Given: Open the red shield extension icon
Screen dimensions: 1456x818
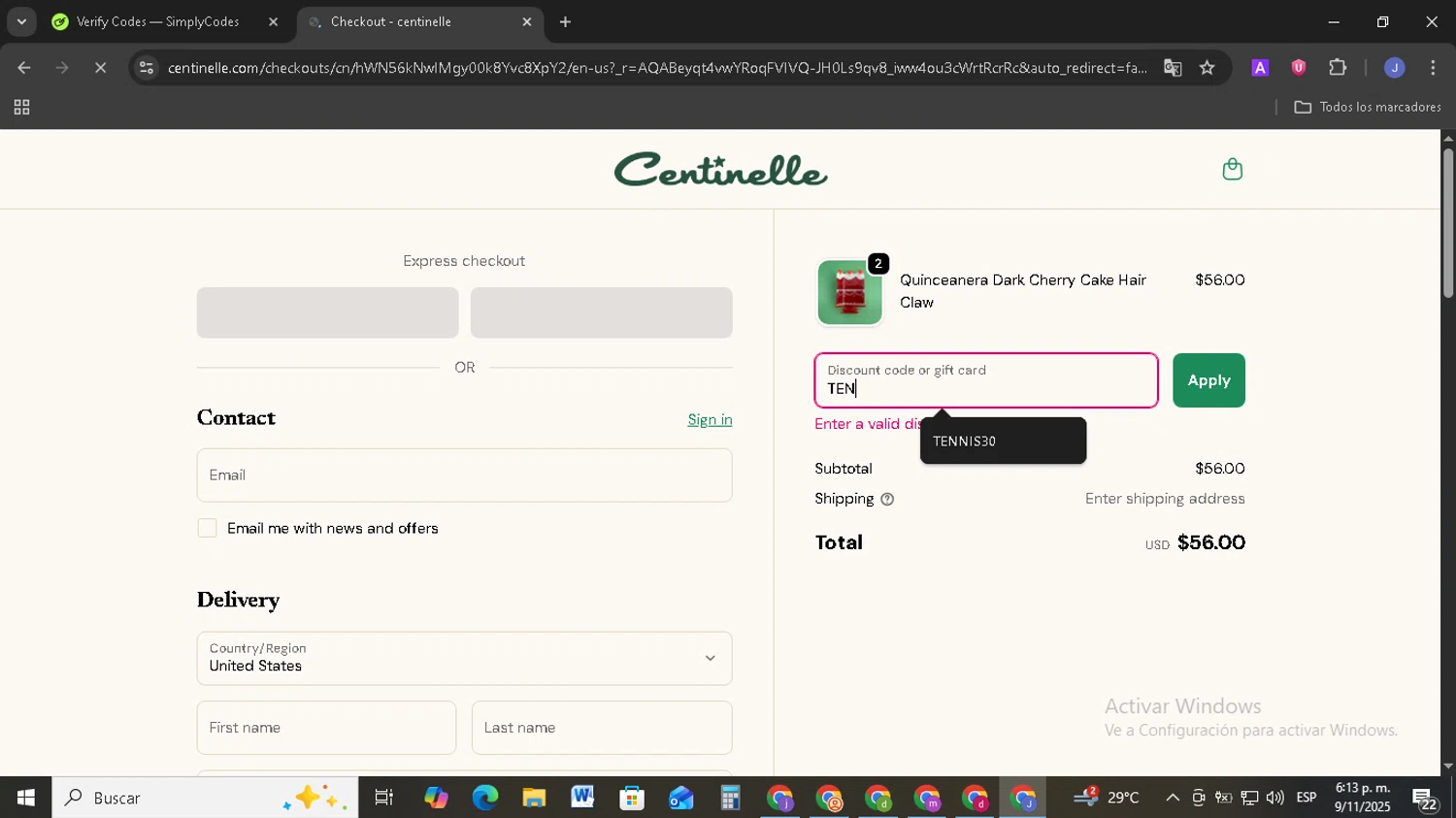Looking at the screenshot, I should (1299, 68).
